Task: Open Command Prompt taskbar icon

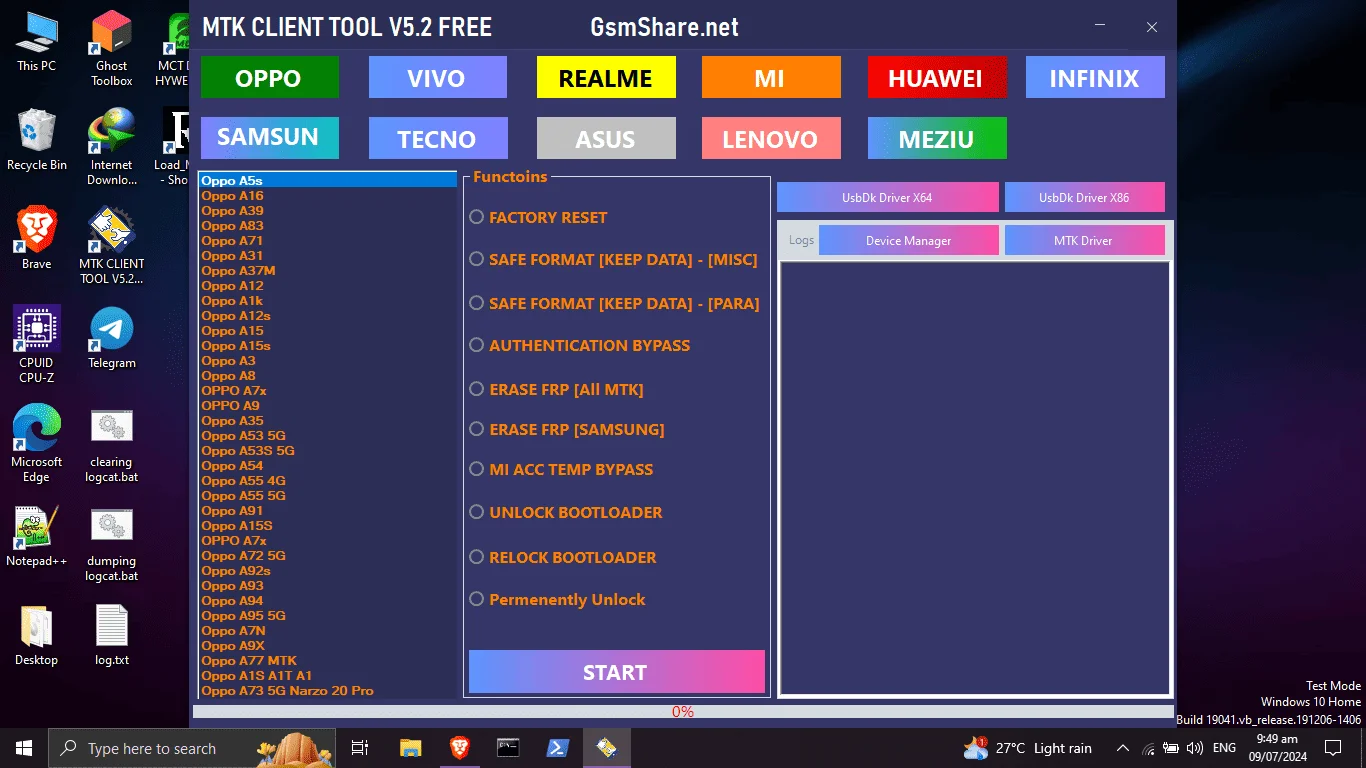Action: [508, 748]
